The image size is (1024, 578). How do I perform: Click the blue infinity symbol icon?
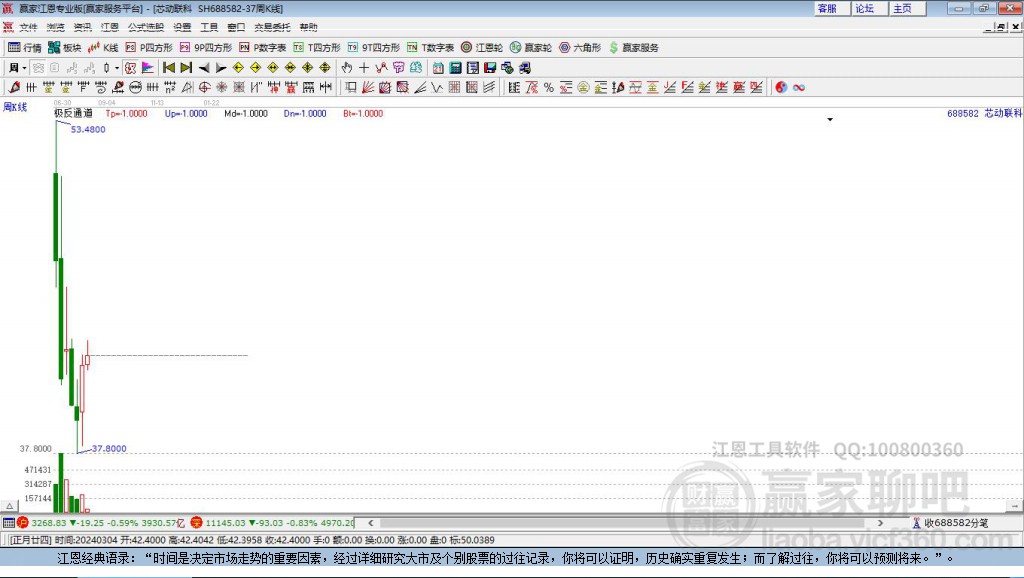tap(799, 88)
